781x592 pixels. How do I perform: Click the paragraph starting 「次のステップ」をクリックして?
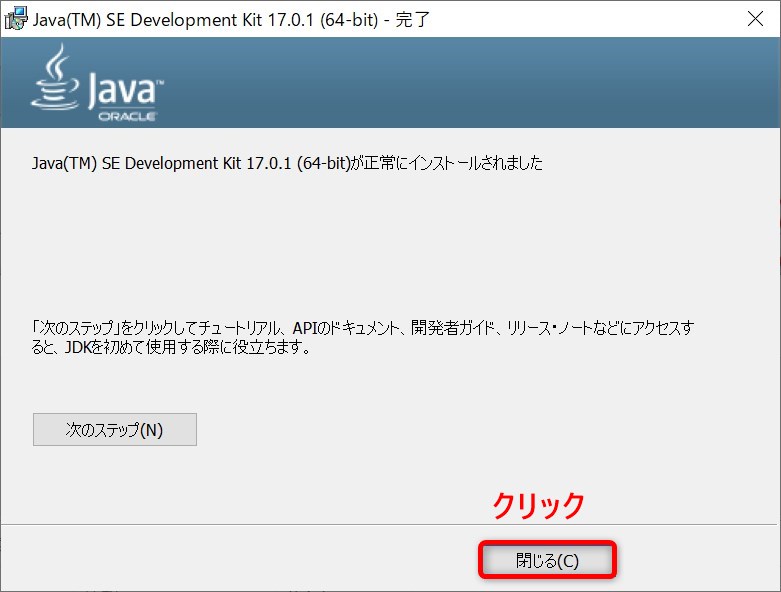(x=363, y=337)
